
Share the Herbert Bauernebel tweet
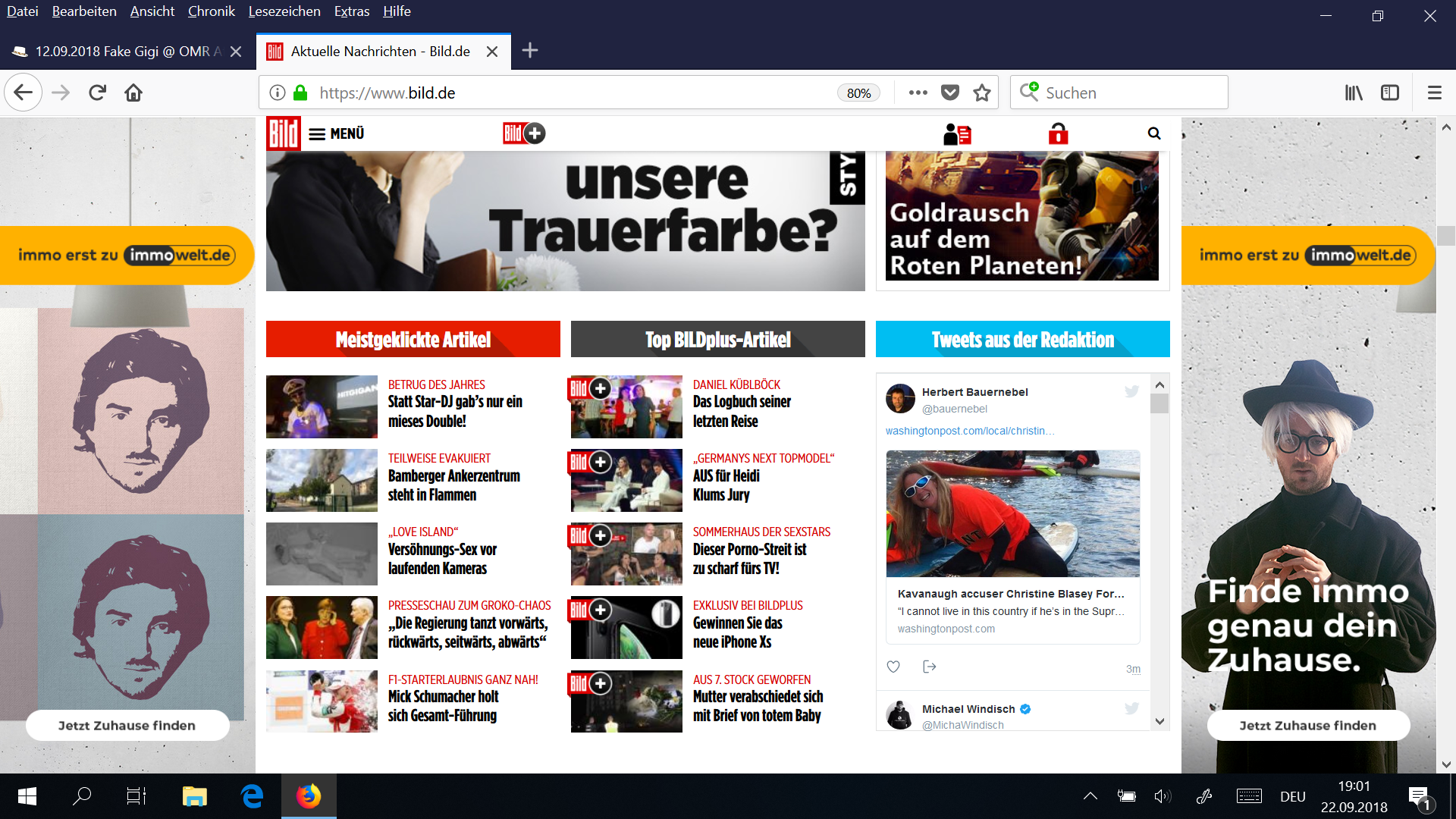(x=930, y=667)
